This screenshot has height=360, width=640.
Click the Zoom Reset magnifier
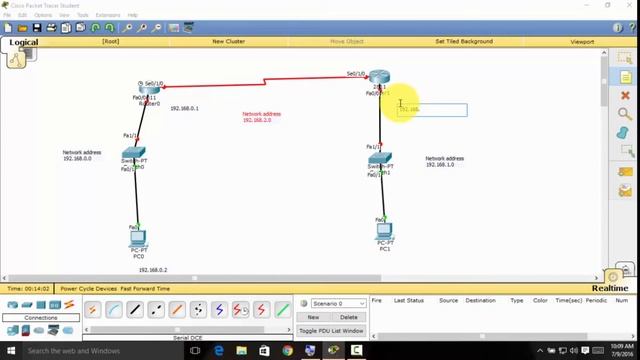pos(142,28)
